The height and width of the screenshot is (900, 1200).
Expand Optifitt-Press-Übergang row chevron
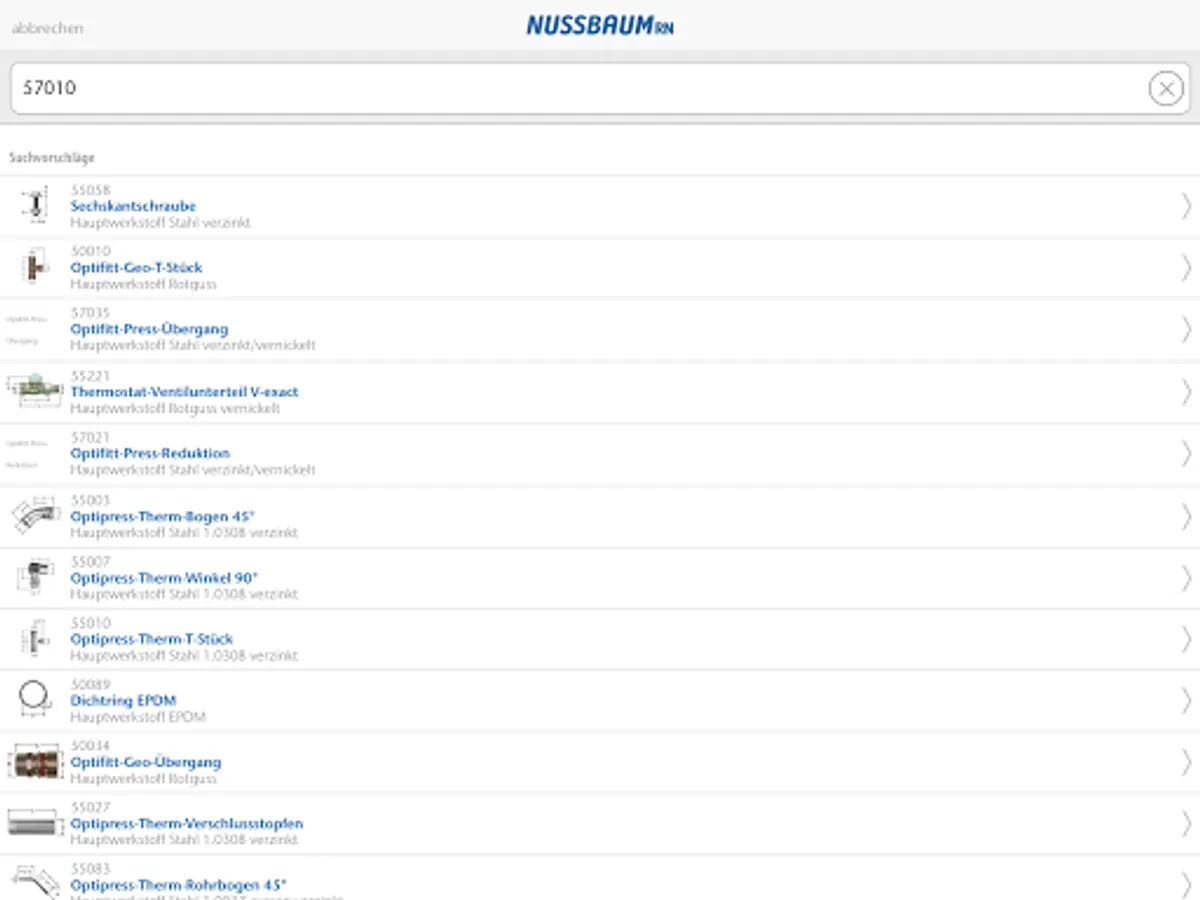coord(1186,329)
